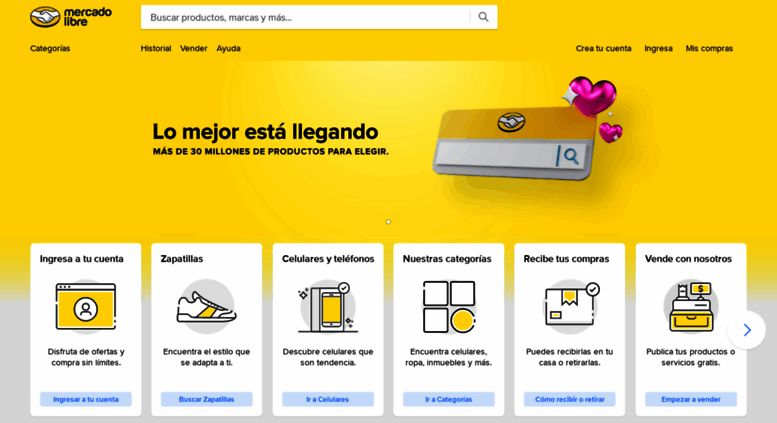Click the delivery package box illustration
This screenshot has width=777, height=423.
tap(570, 306)
